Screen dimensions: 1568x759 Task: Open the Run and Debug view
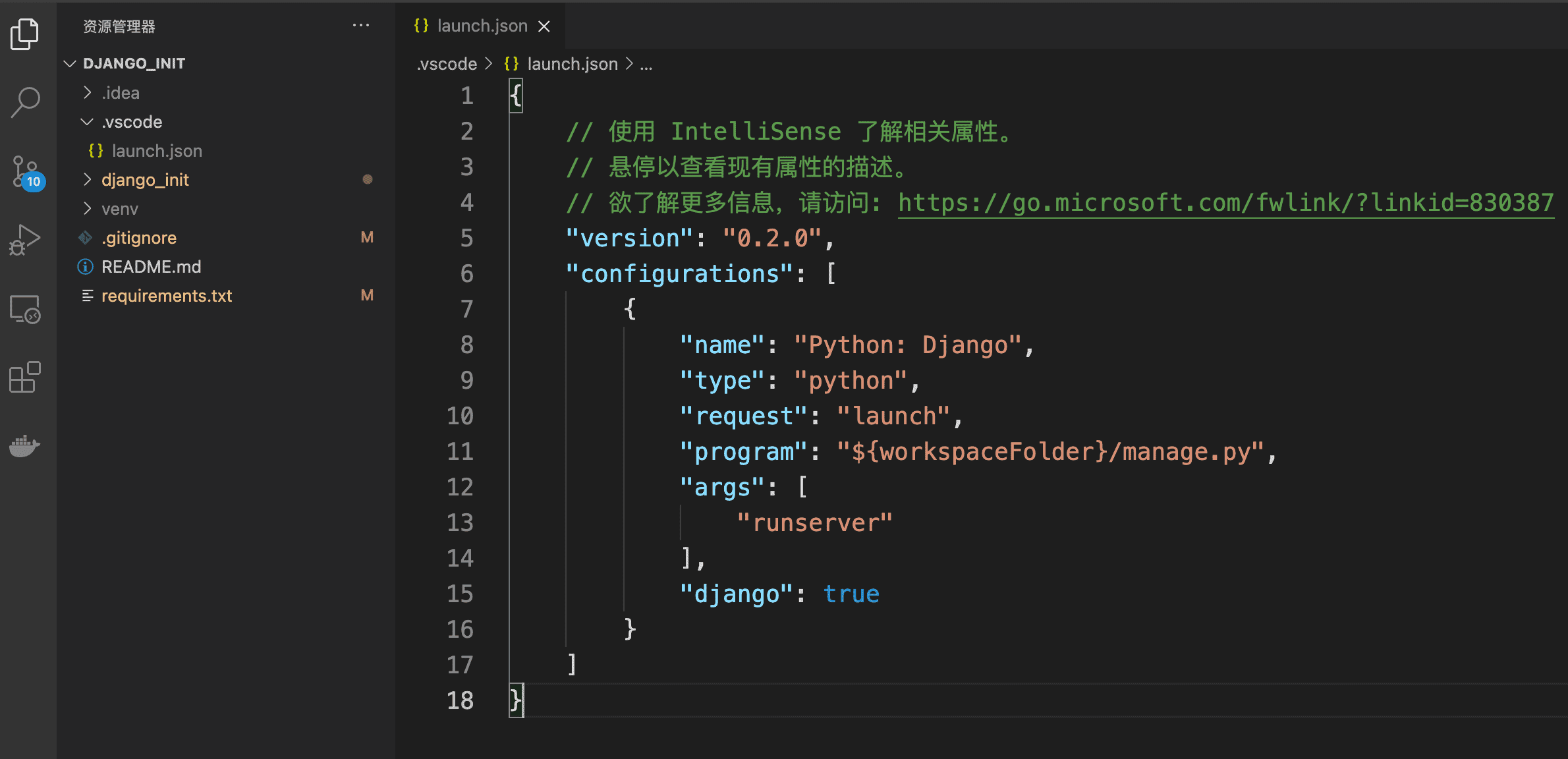pyautogui.click(x=25, y=240)
